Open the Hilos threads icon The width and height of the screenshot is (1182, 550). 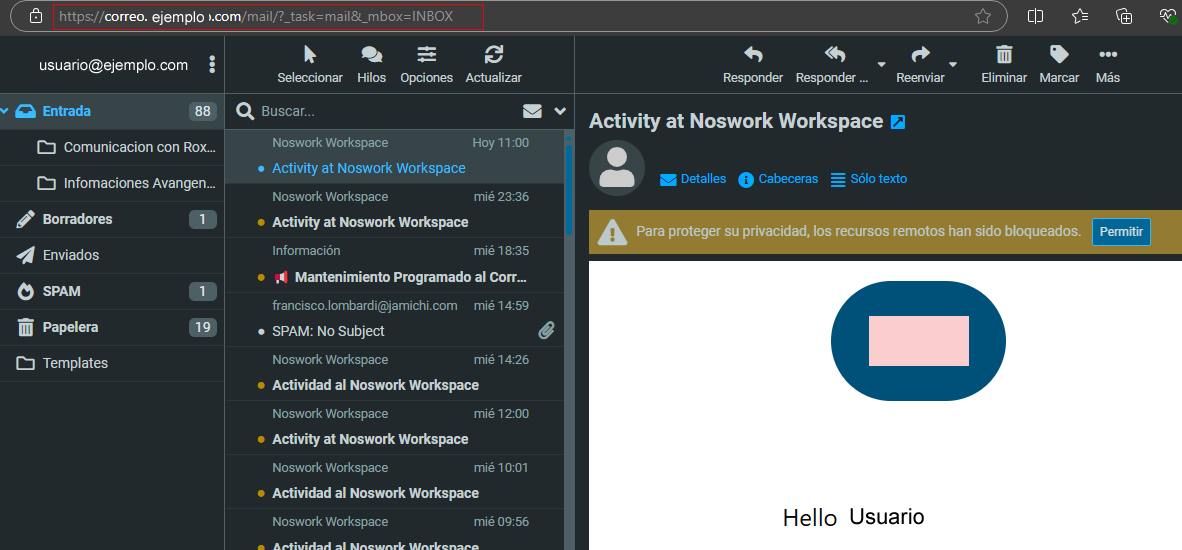point(371,56)
